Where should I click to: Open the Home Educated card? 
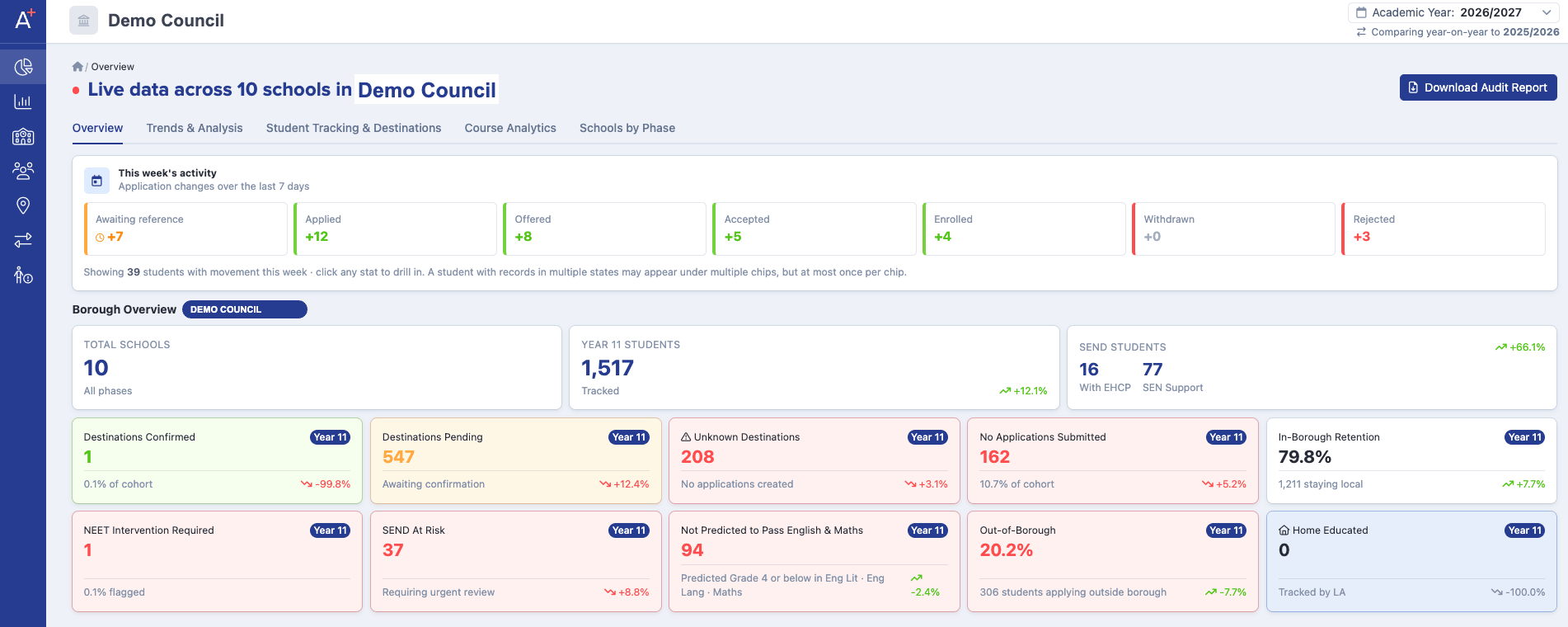1411,561
